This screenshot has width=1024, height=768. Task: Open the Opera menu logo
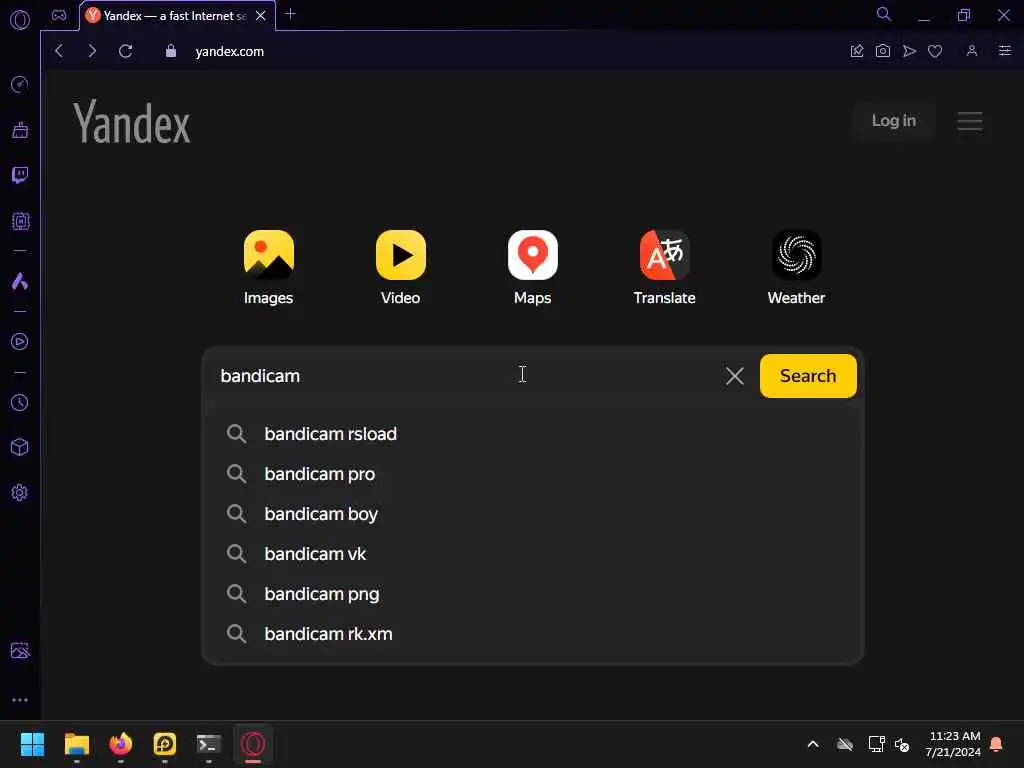[20, 20]
